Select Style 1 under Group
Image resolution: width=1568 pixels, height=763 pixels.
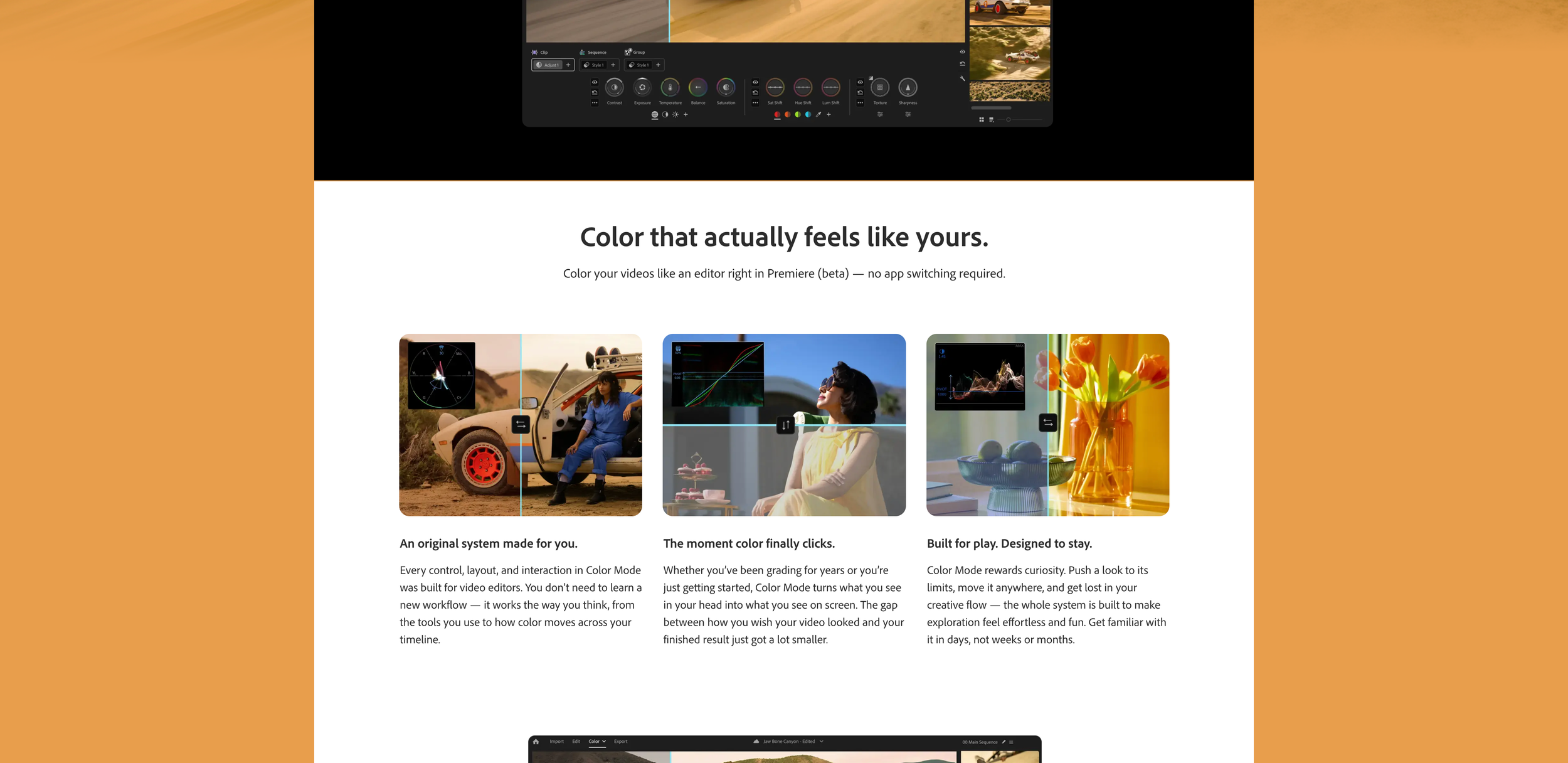pos(638,65)
